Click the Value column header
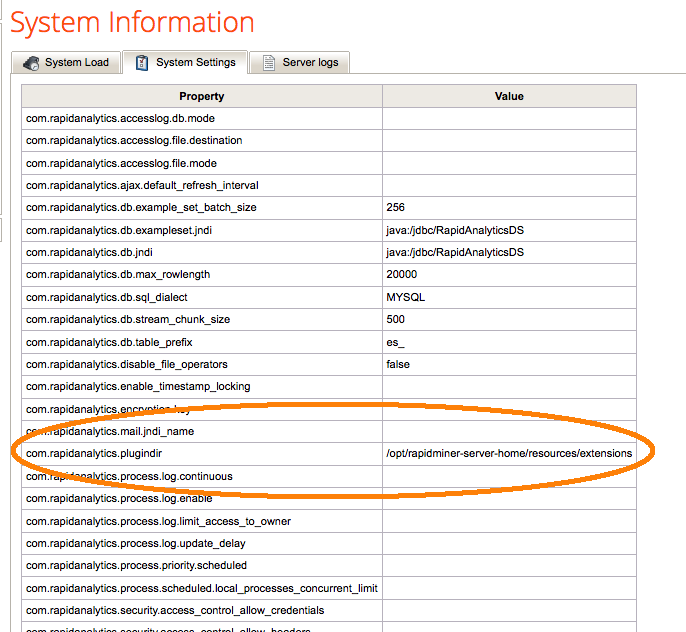This screenshot has width=686, height=632. click(509, 96)
